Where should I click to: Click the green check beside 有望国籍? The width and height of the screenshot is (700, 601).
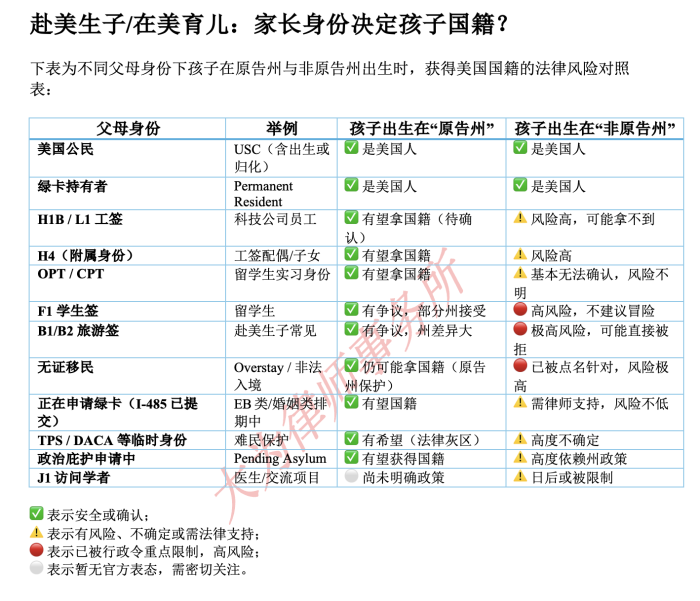[x=351, y=402]
